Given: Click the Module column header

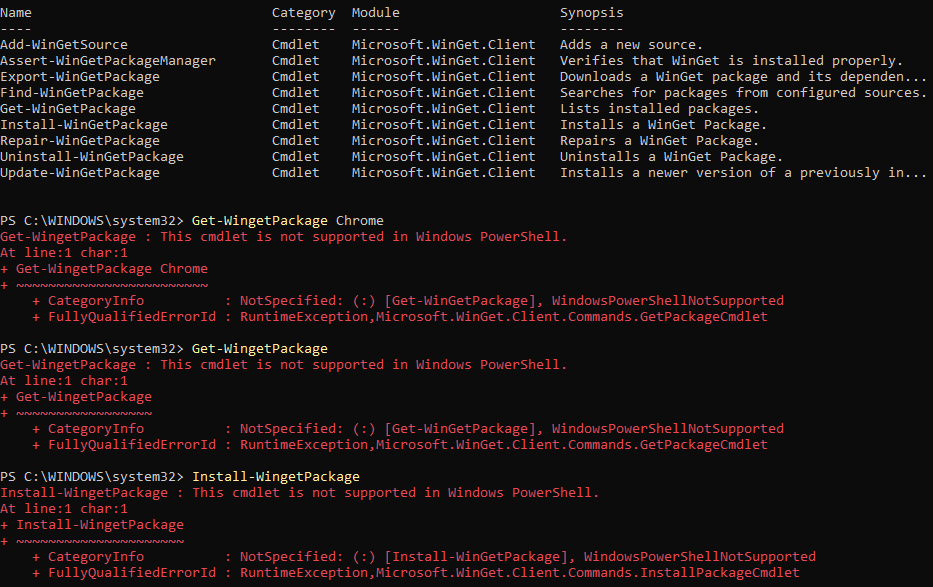Looking at the screenshot, I should (375, 12).
